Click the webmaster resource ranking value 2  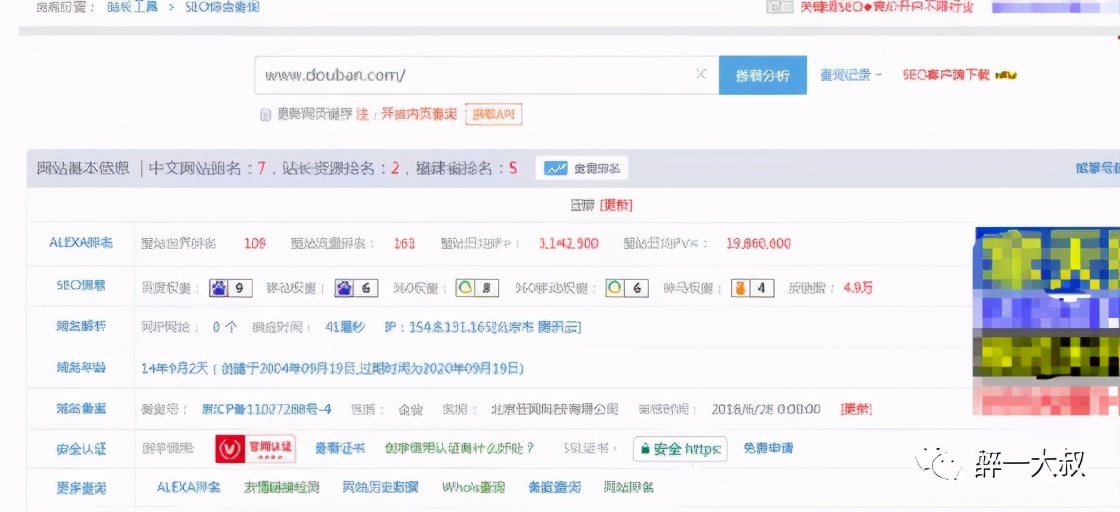[x=394, y=169]
